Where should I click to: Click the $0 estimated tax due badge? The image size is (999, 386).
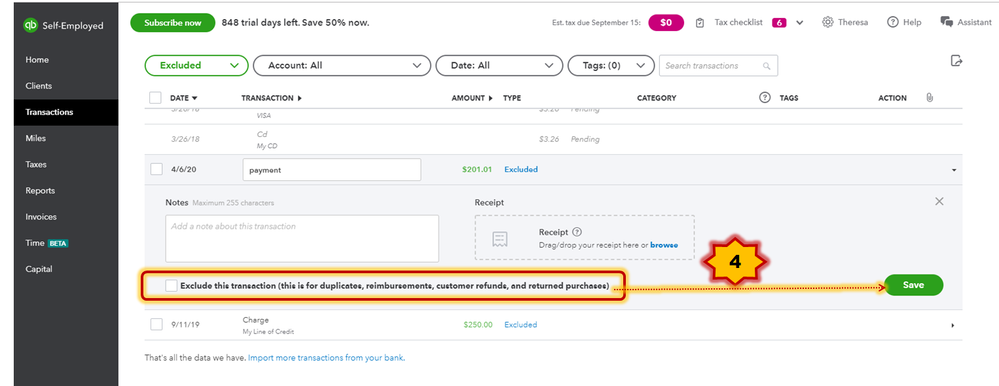click(x=666, y=22)
